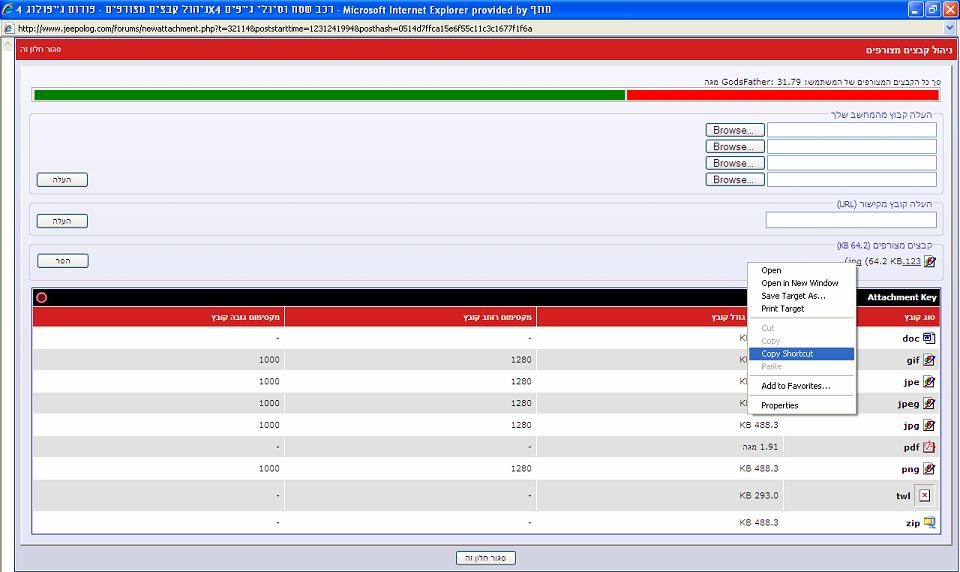
Task: Open the address bar dropdown arrow
Action: pos(950,28)
